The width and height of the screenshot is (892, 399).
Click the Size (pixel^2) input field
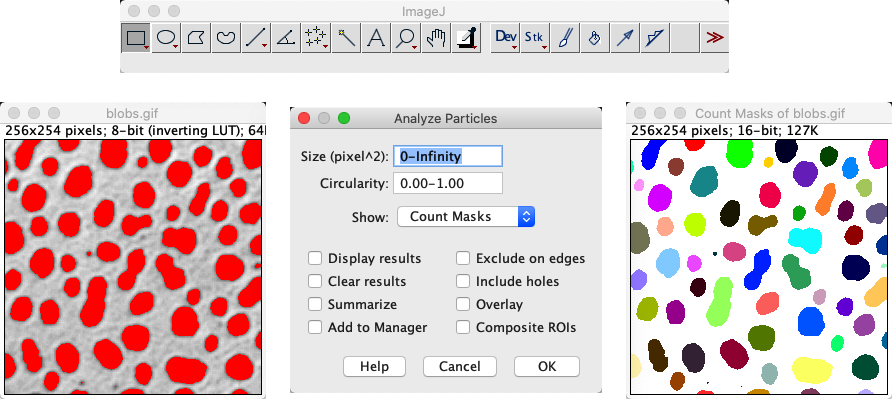click(448, 156)
